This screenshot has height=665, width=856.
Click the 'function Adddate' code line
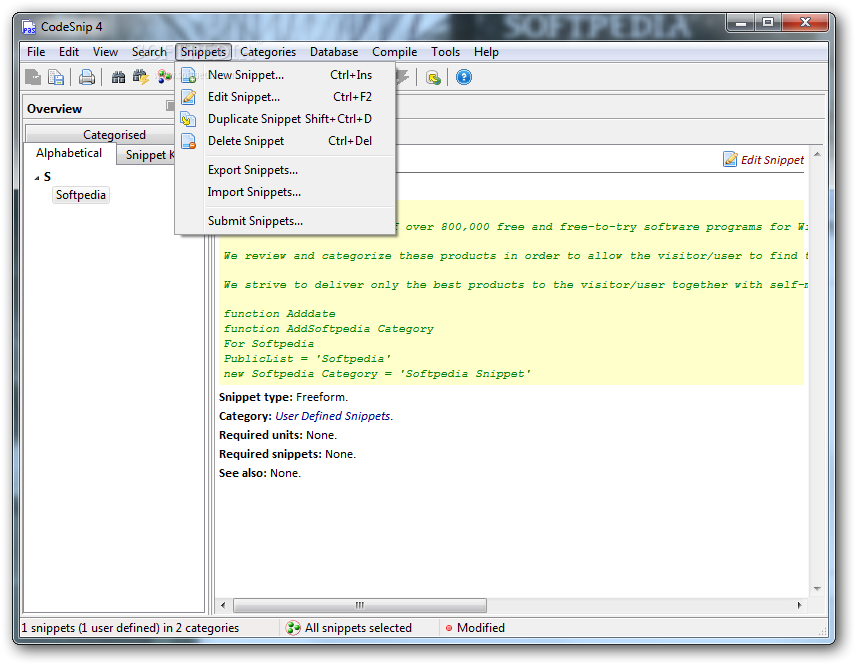(x=280, y=314)
